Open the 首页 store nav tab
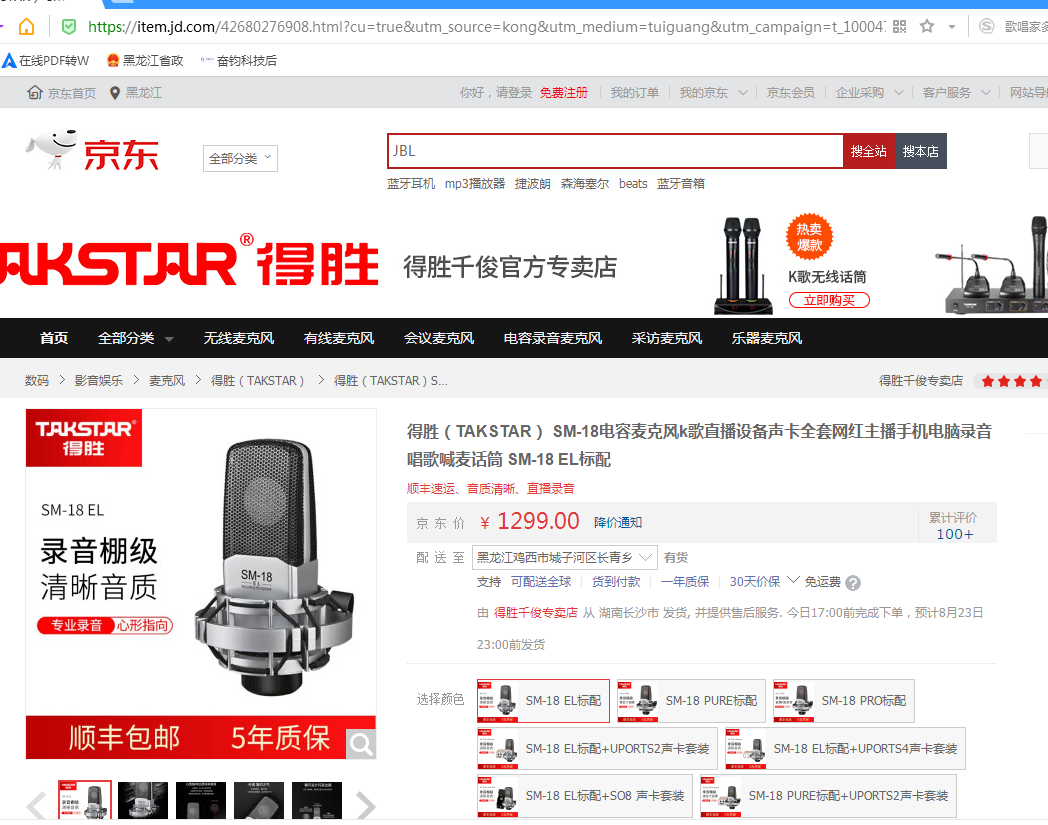 (x=53, y=338)
